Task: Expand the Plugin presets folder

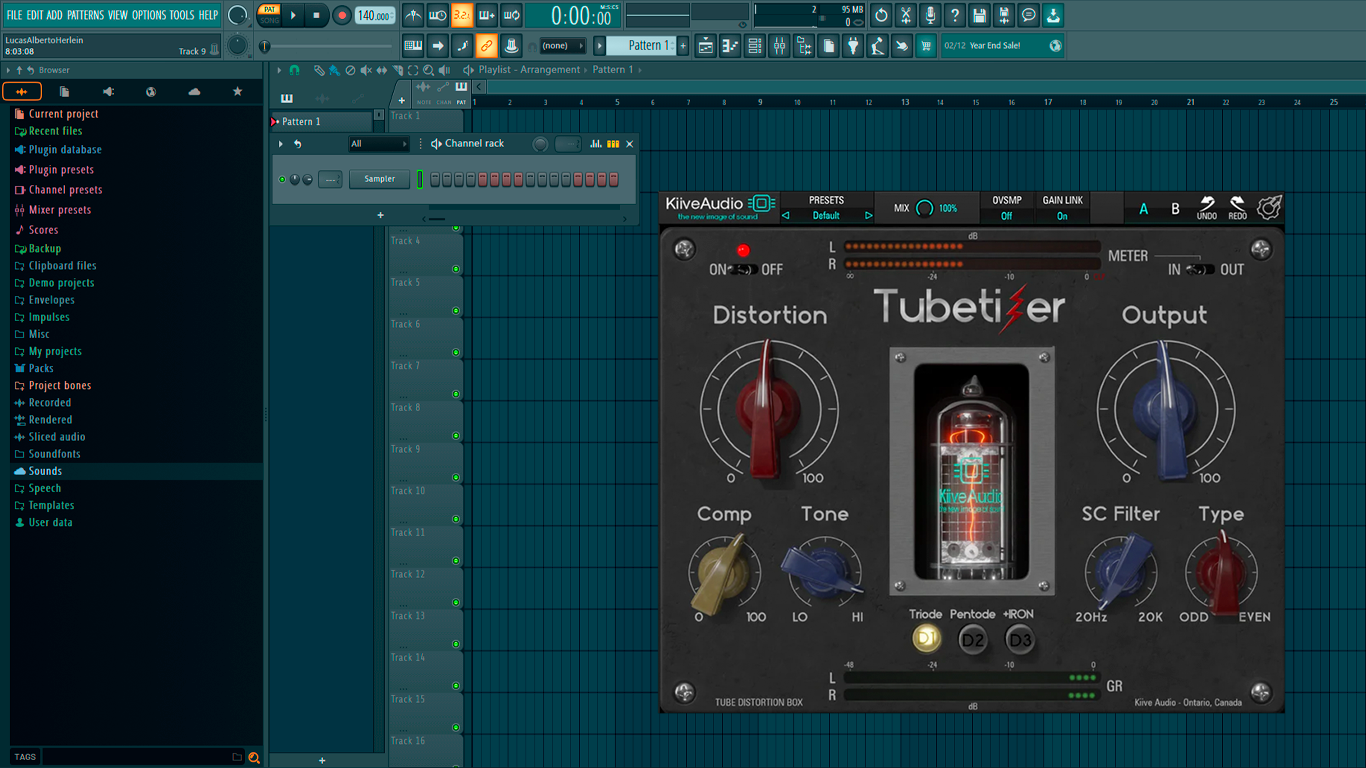Action: tap(61, 170)
